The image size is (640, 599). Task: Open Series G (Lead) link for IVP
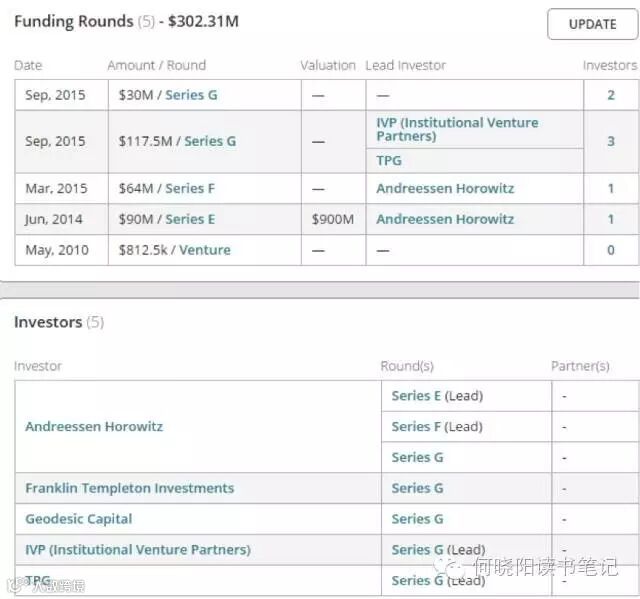(438, 550)
